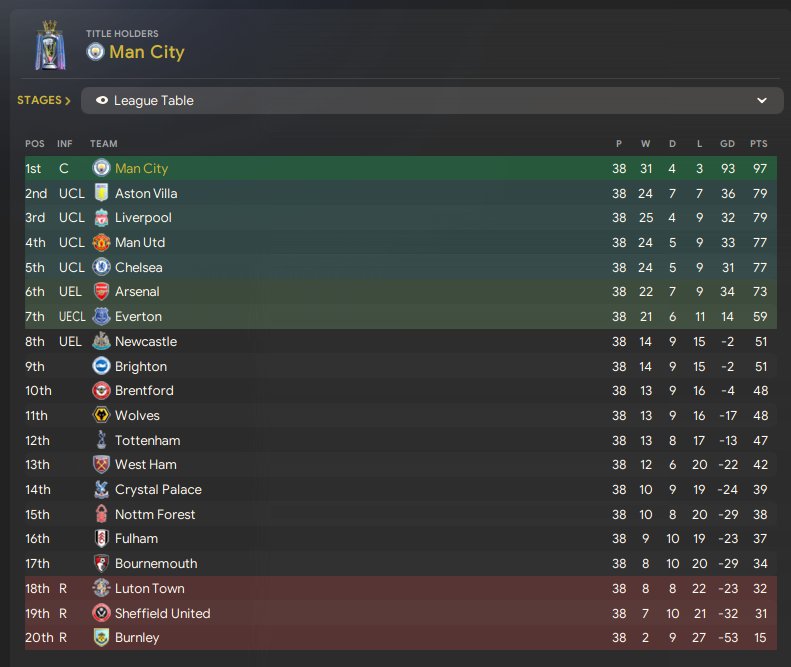Click Aston Villa club badge in table
The height and width of the screenshot is (667, 791).
pos(101,193)
